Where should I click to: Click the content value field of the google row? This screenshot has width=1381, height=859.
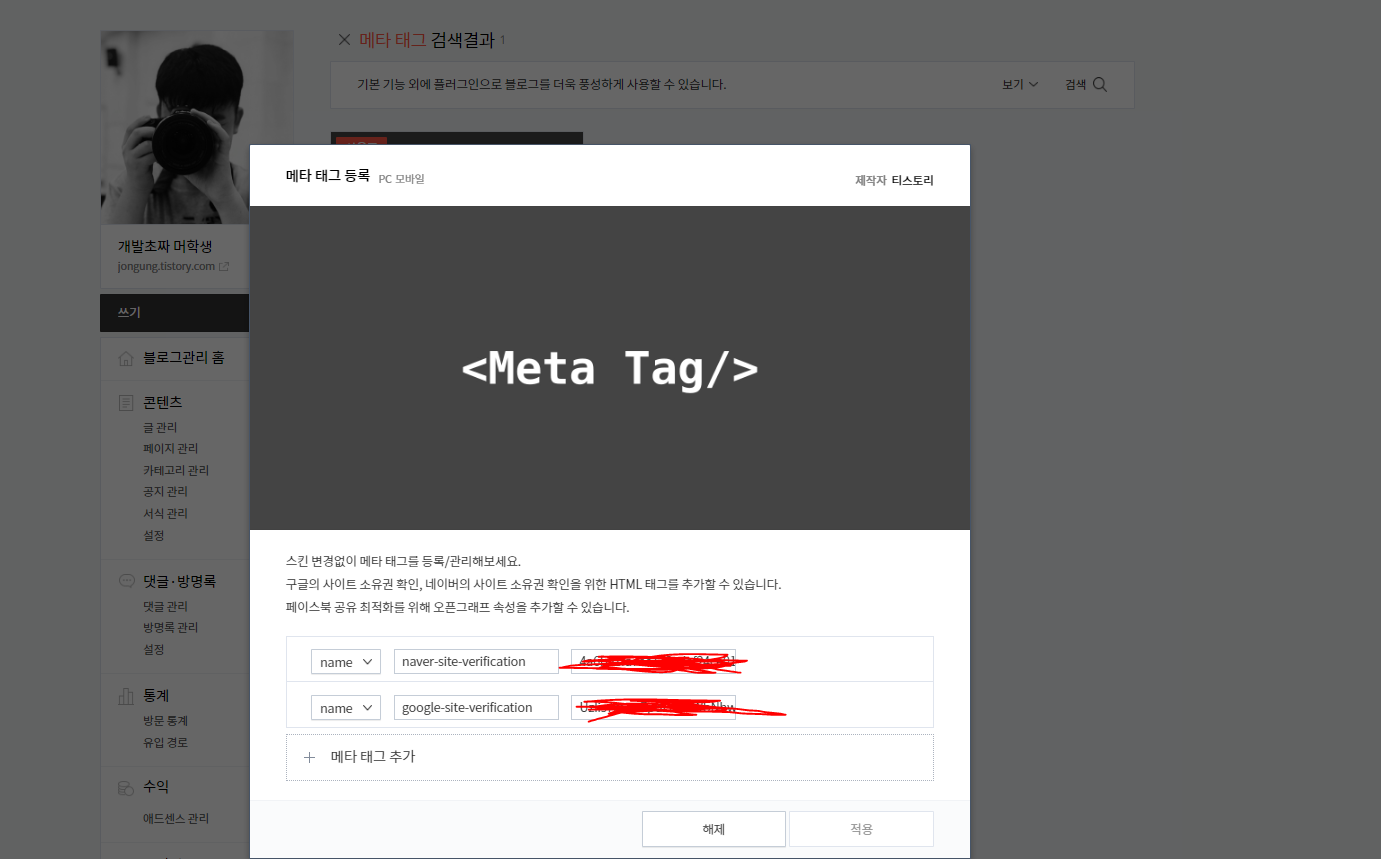click(x=653, y=708)
